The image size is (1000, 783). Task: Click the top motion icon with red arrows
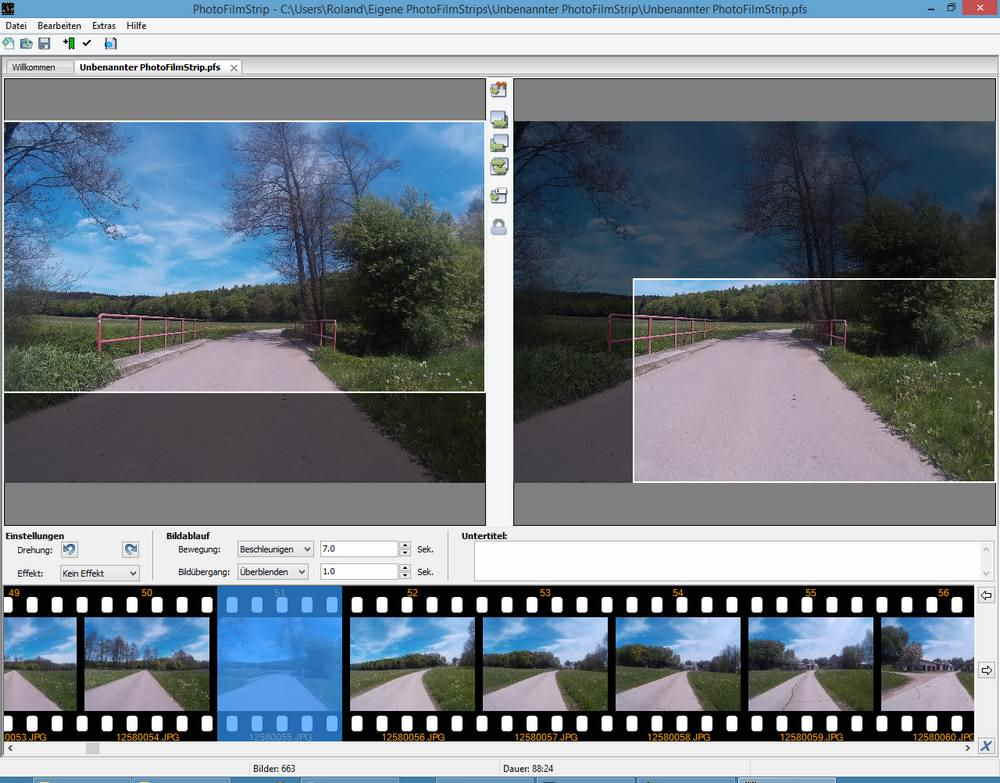[498, 90]
